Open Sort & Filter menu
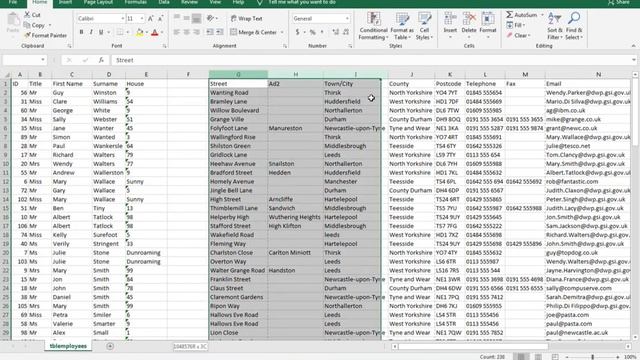Viewport: 640px width, 360px height. pyautogui.click(x=554, y=26)
